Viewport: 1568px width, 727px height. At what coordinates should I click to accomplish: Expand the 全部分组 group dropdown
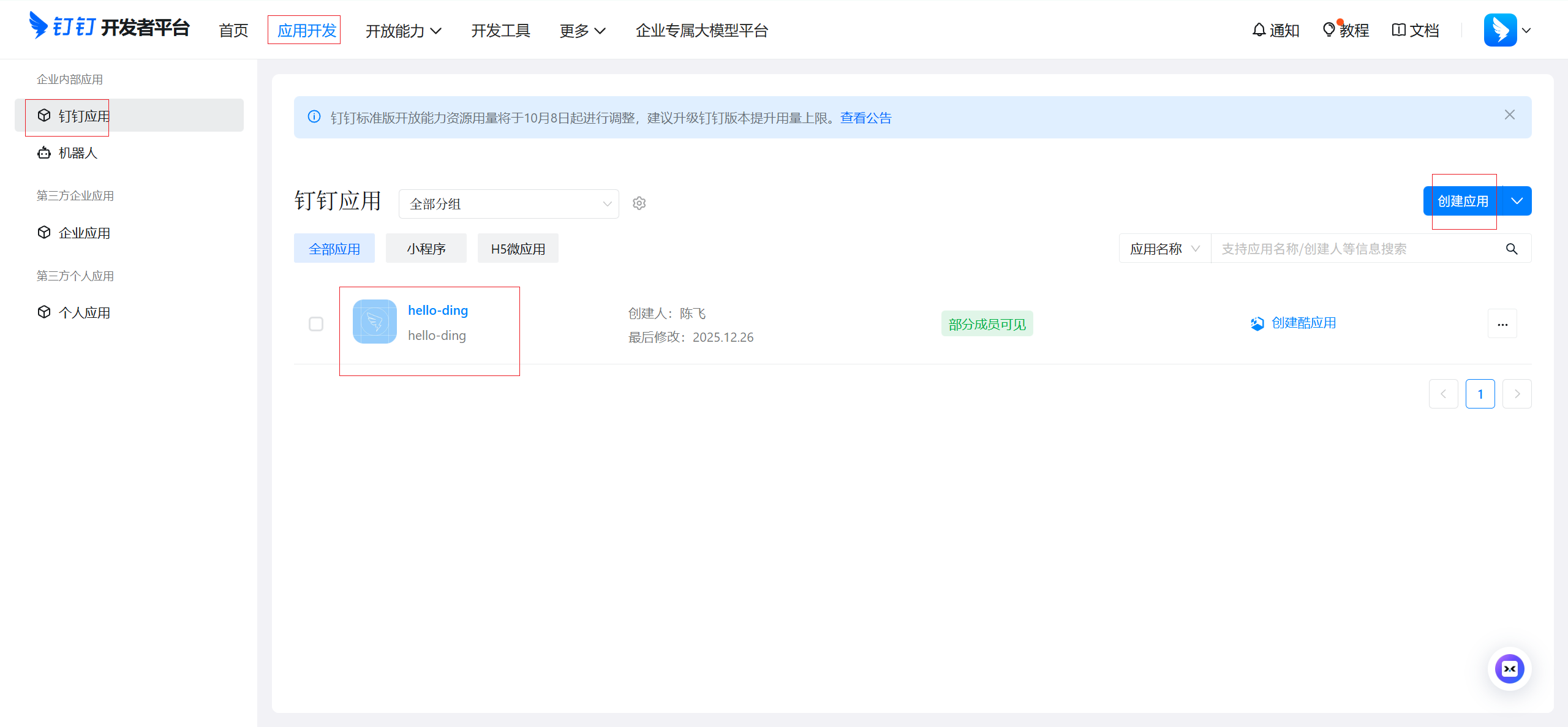tap(508, 204)
